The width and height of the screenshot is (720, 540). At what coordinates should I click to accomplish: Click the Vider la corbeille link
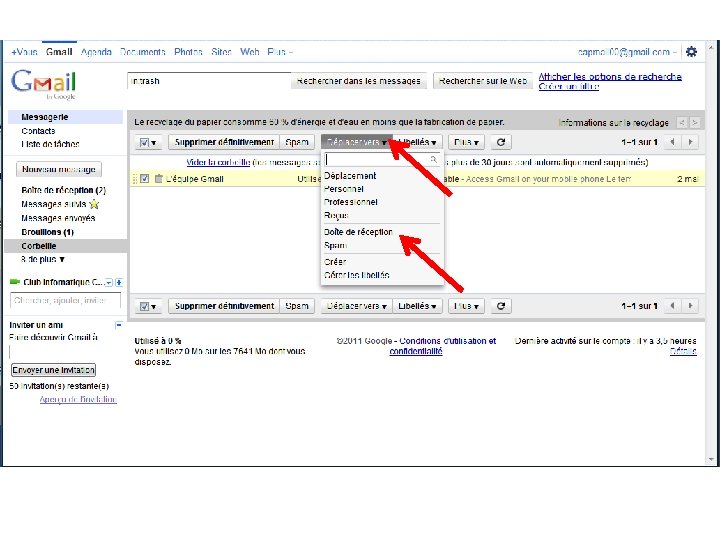[x=218, y=162]
